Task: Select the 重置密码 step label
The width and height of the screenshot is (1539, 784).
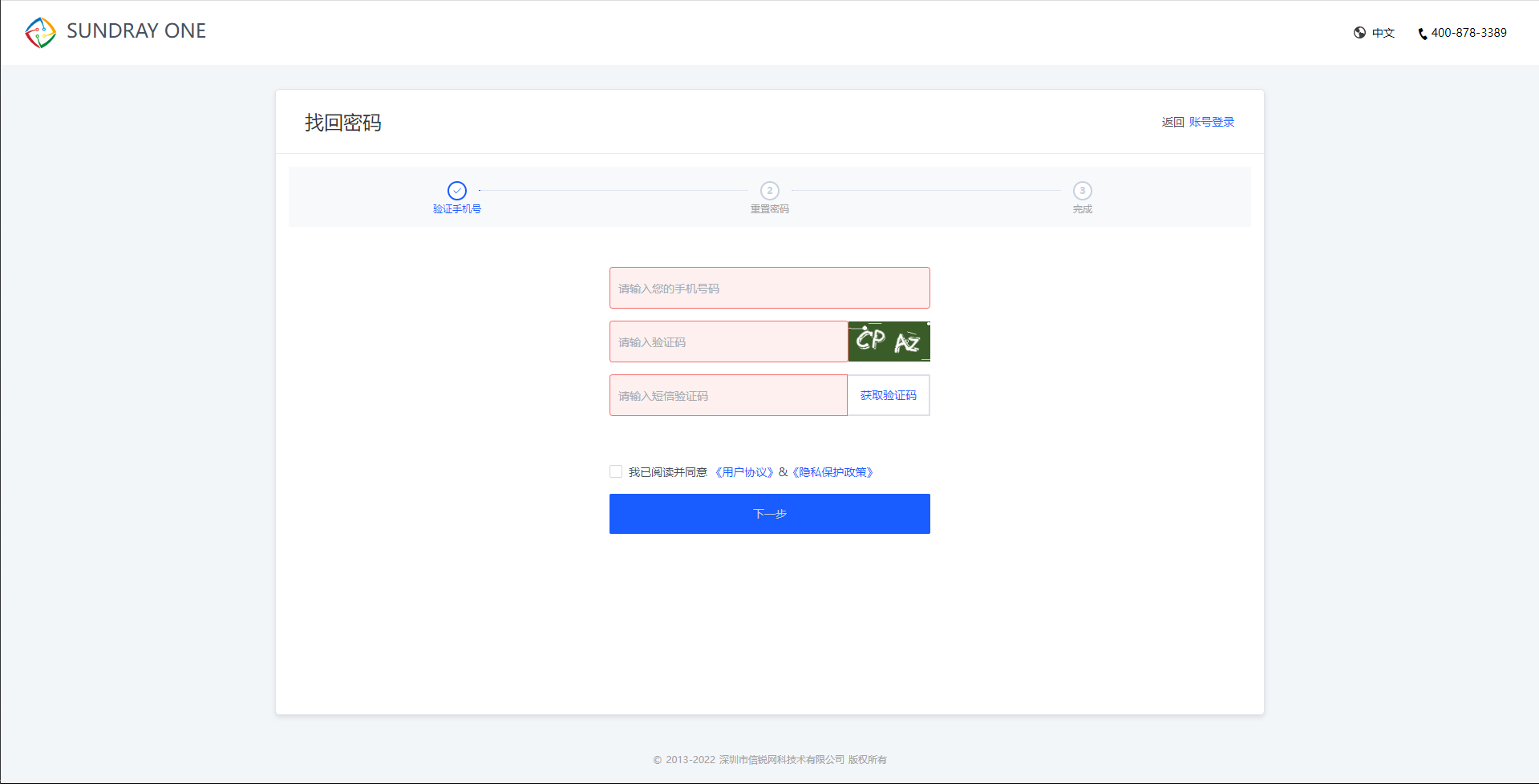Action: [x=769, y=209]
